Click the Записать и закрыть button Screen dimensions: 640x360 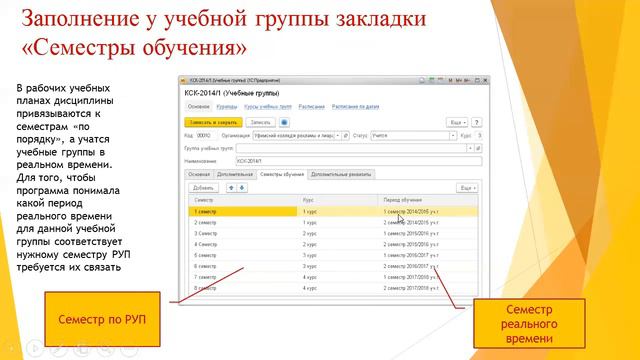pyautogui.click(x=213, y=122)
